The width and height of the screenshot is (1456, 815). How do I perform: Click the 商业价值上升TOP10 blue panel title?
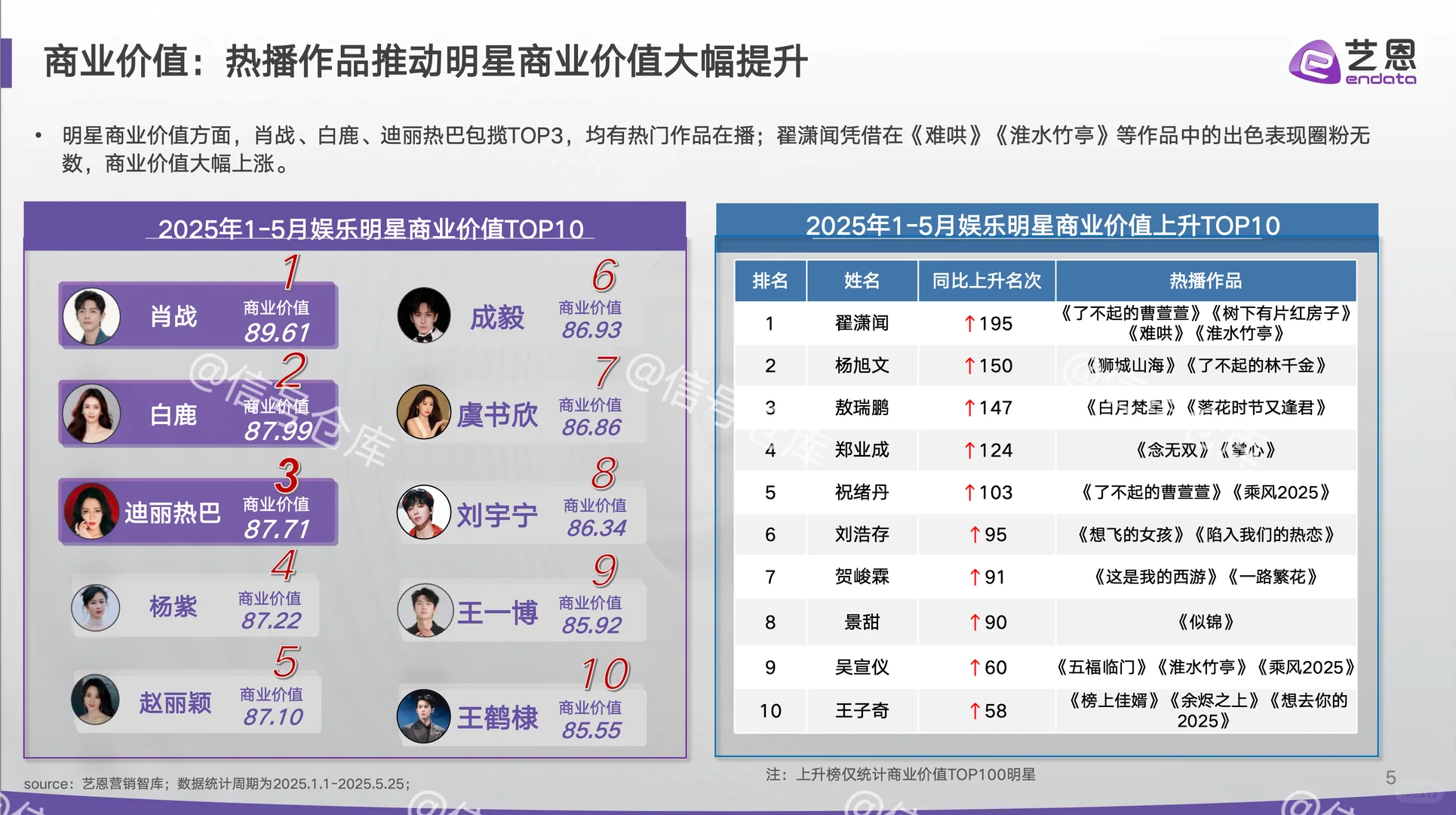pos(1043,225)
